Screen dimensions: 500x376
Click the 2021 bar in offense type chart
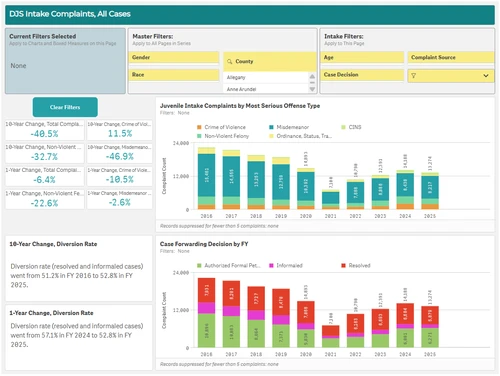pos(331,199)
